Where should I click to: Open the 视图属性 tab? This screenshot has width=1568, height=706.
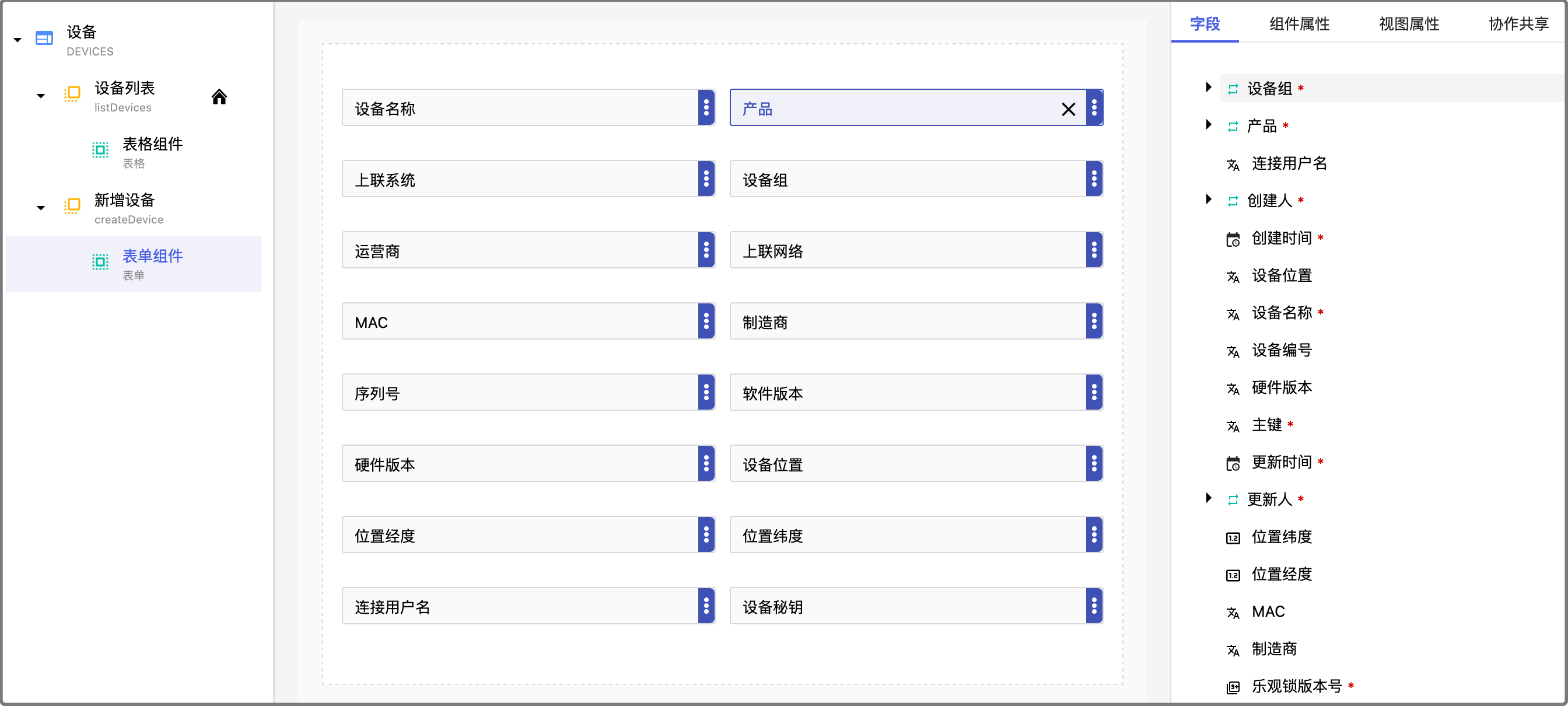coord(1409,24)
